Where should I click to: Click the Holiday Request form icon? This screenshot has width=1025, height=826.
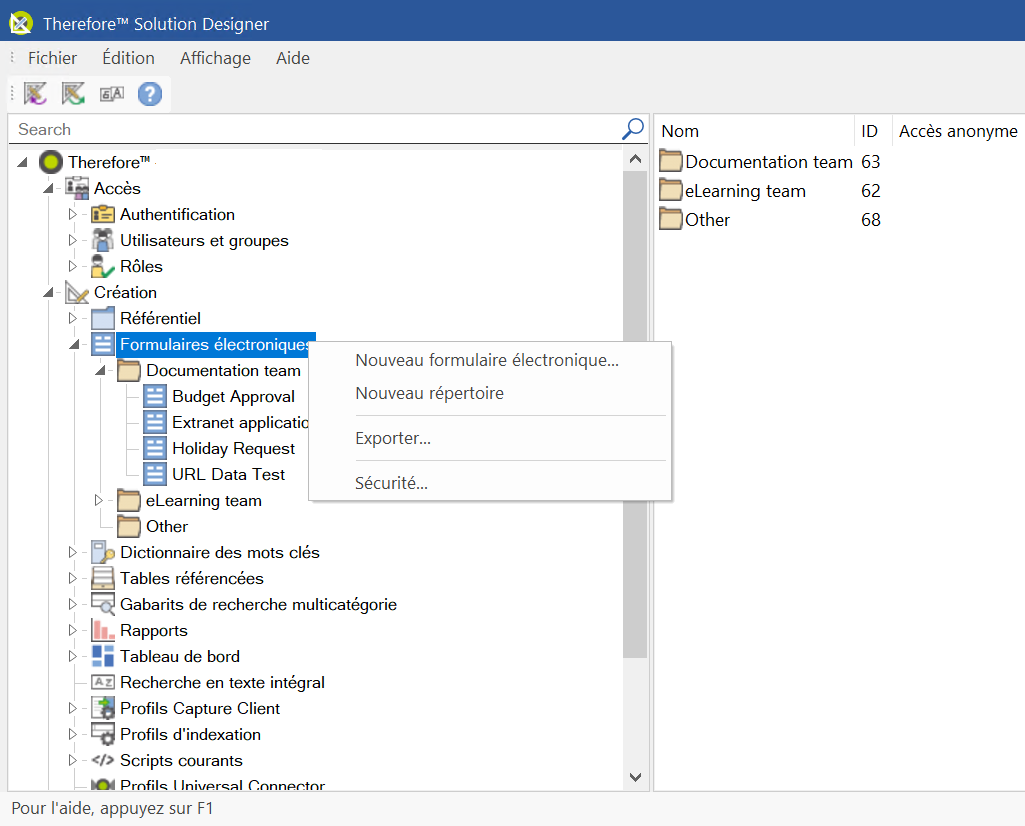point(155,448)
